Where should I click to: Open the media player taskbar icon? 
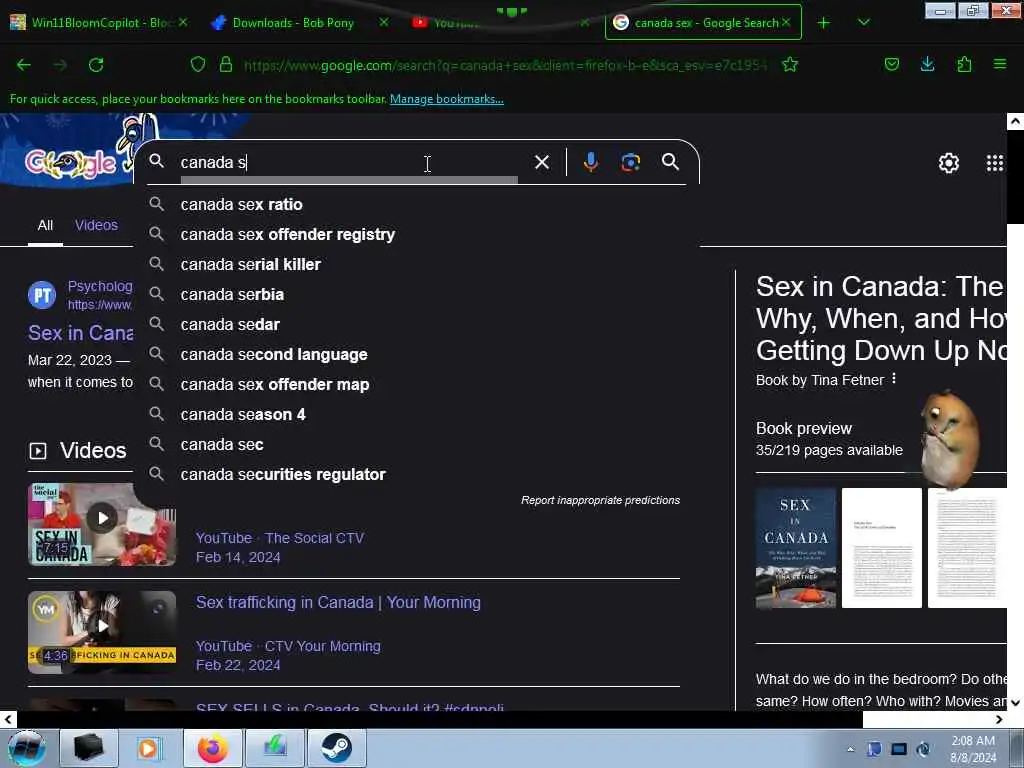click(x=148, y=748)
